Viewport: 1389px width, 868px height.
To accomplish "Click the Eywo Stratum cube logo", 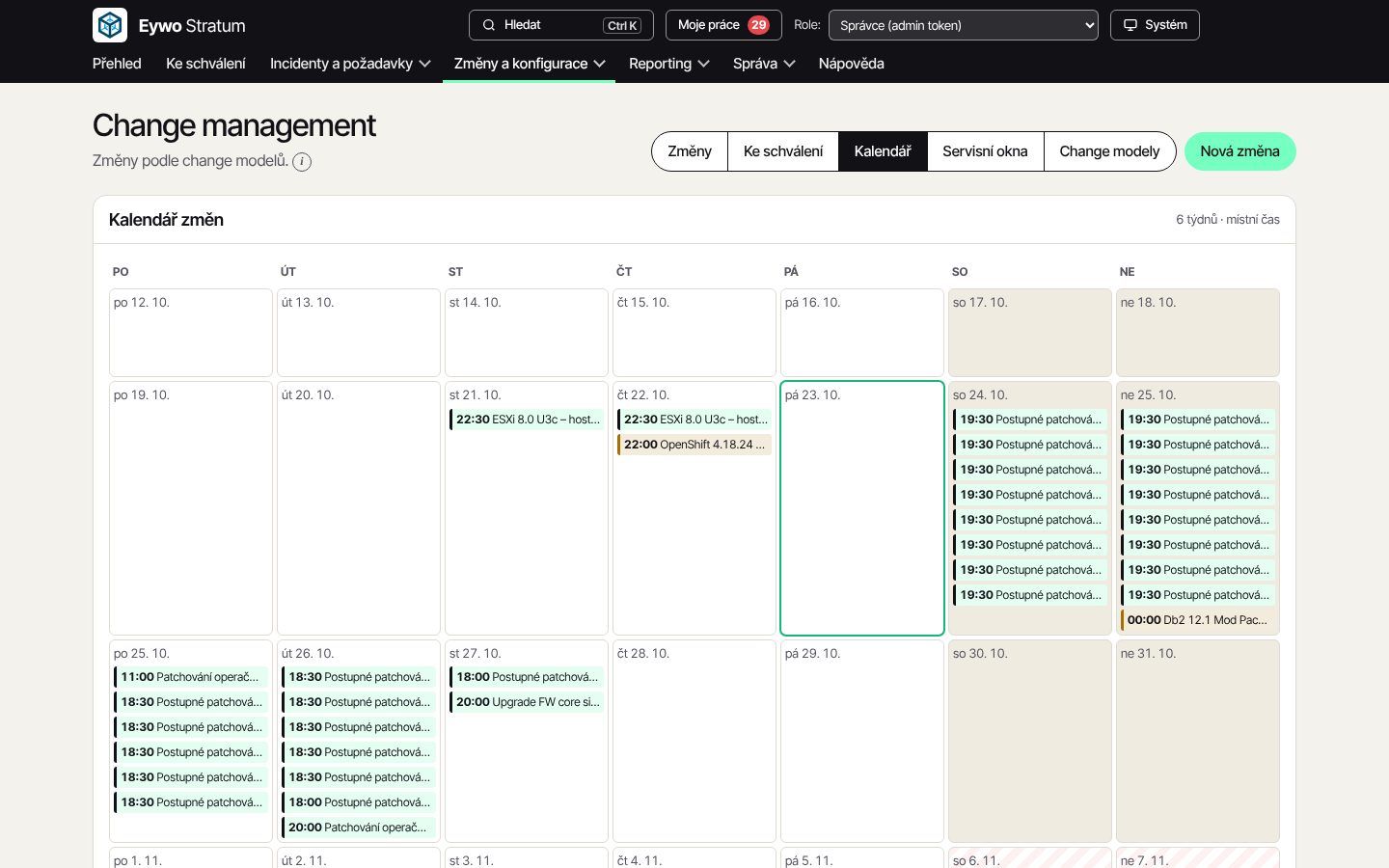I will click(x=110, y=25).
